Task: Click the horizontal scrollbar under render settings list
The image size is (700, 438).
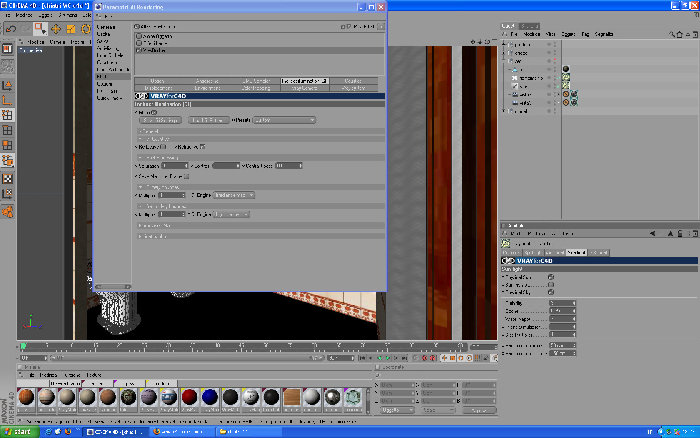Action: point(113,287)
